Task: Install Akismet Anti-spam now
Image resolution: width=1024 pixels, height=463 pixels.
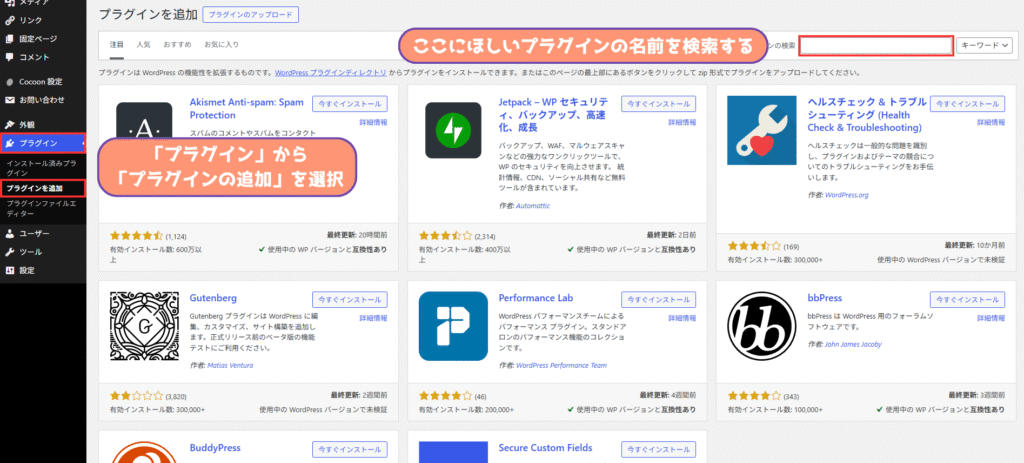Action: (x=349, y=104)
